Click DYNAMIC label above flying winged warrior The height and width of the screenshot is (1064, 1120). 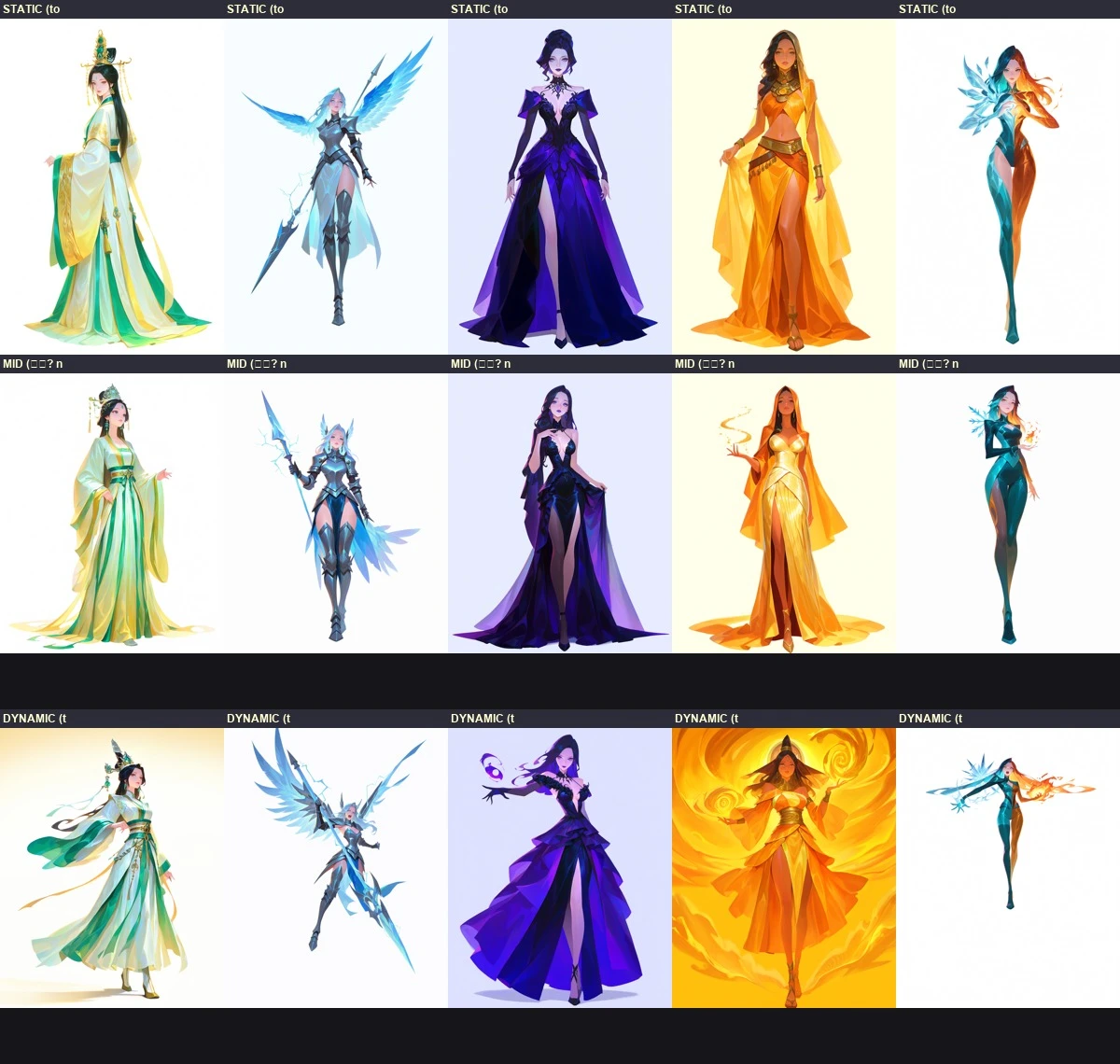click(x=259, y=719)
